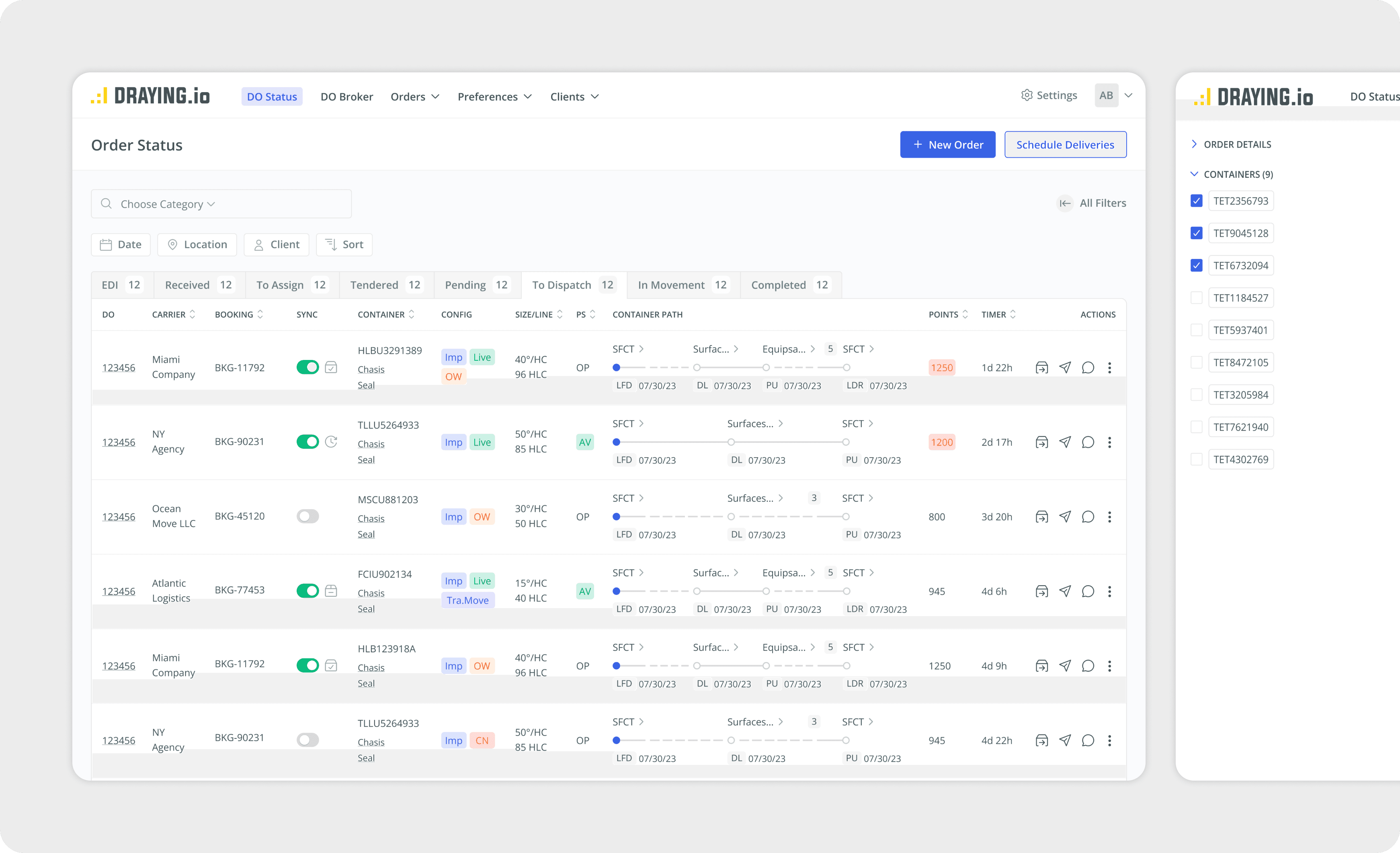
Task: Click the container path progress bar for BKG-45120
Action: click(730, 517)
